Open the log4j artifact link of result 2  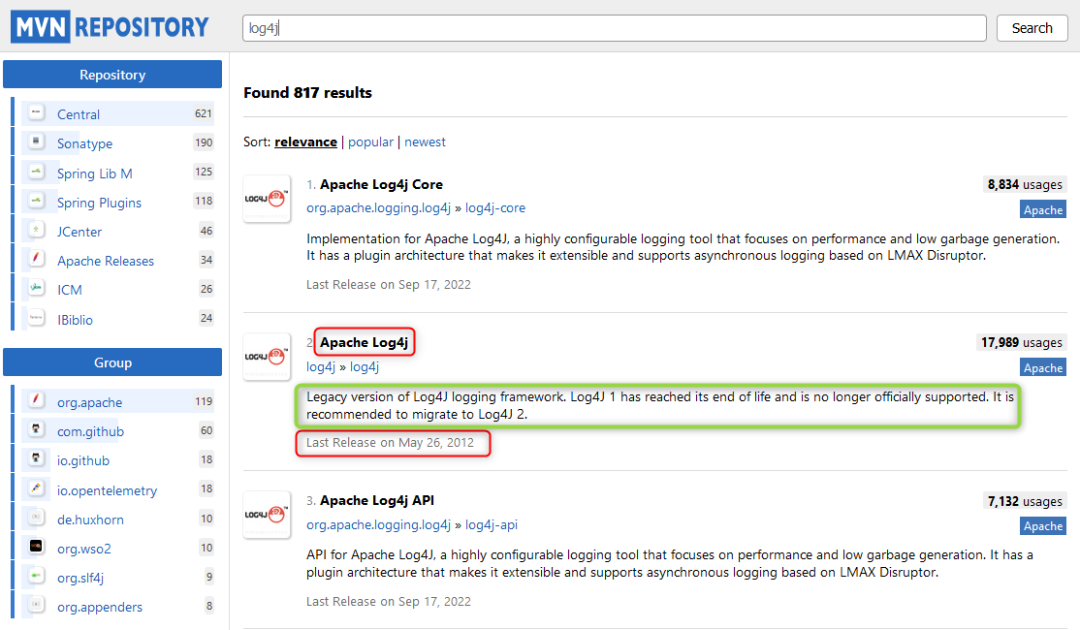pos(364,366)
